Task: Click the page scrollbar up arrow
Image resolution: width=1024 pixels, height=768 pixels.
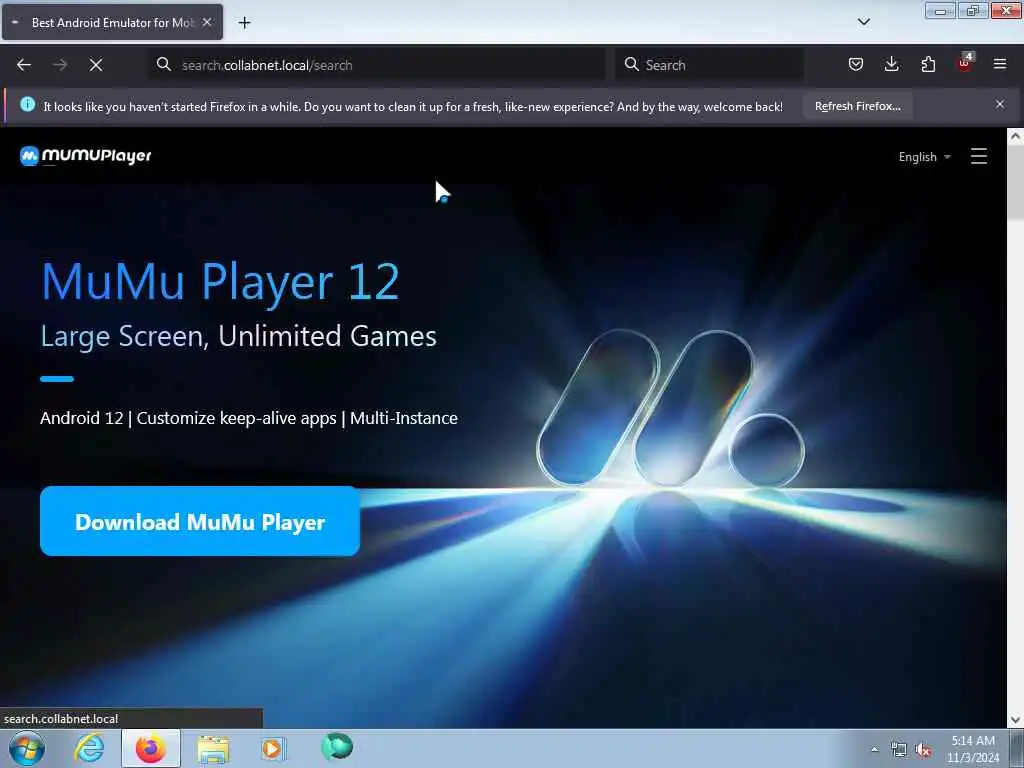Action: tap(1015, 136)
